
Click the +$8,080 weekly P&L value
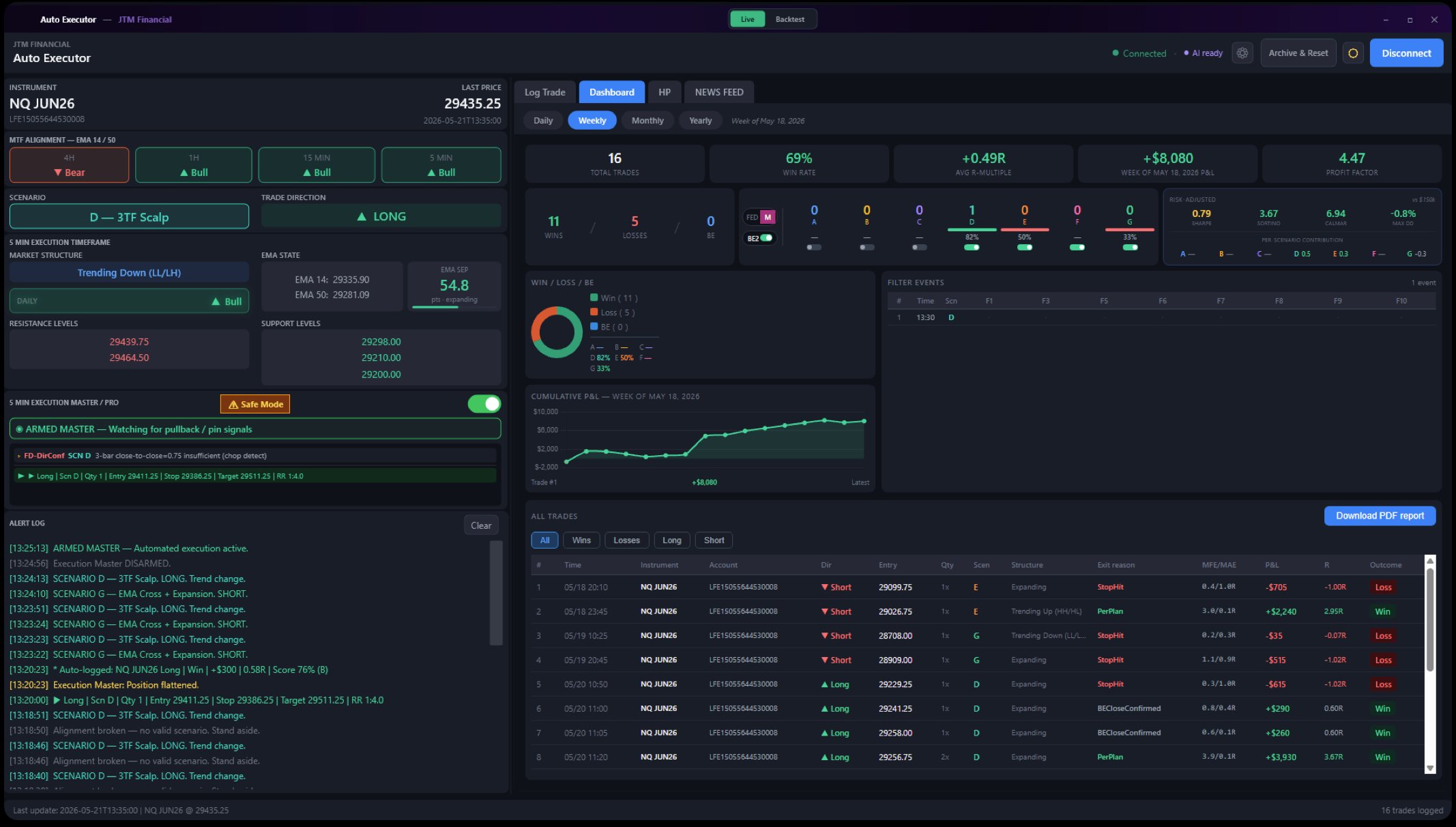point(1167,158)
